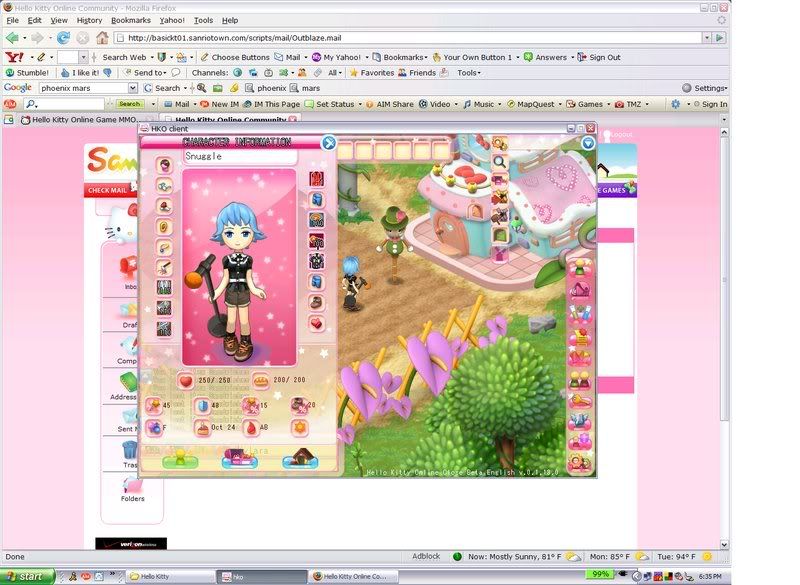The image size is (800, 585).
Task: Click Favorites in StumbleUpon toolbar
Action: (372, 73)
